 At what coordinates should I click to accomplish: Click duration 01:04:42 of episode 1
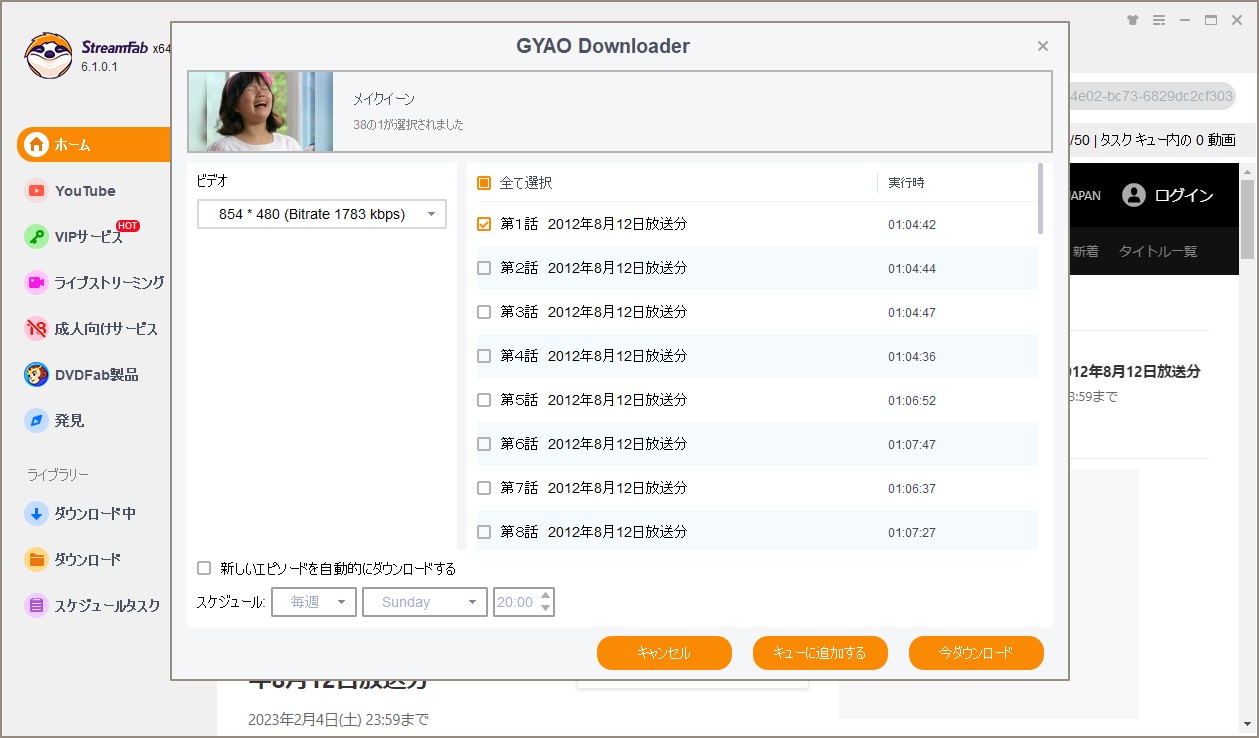[x=912, y=225]
